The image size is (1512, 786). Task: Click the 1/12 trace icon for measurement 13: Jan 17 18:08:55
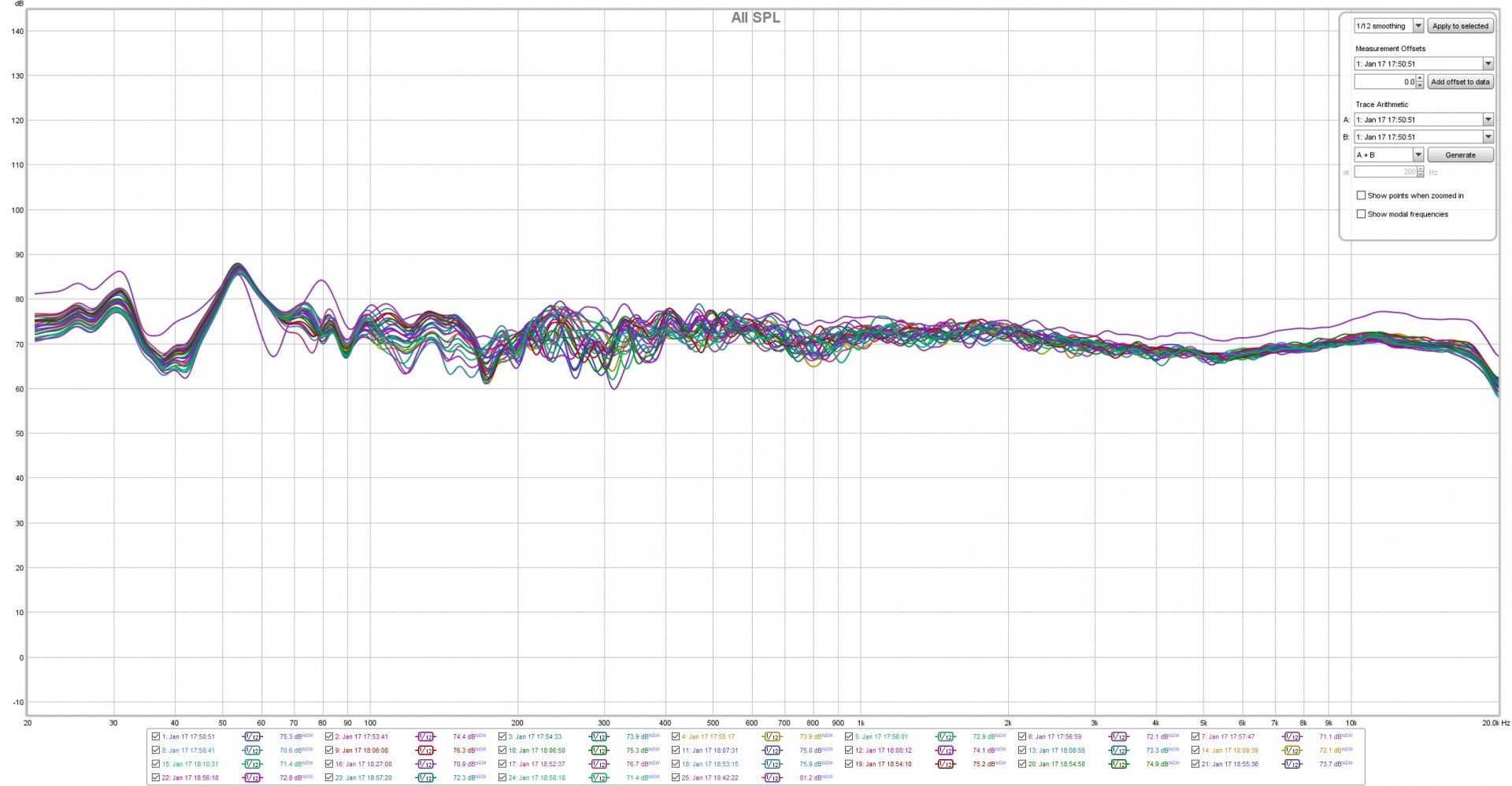[1118, 751]
